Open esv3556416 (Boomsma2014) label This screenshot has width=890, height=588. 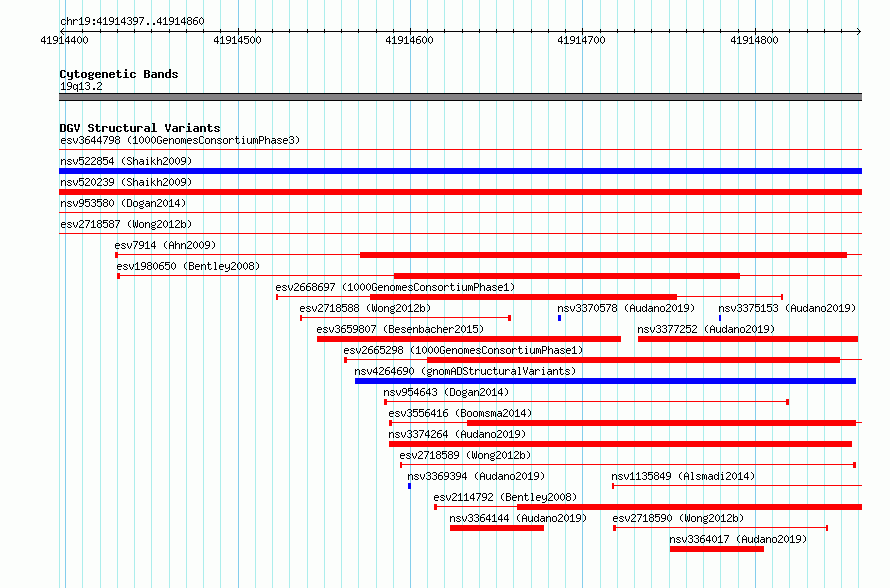click(x=460, y=413)
